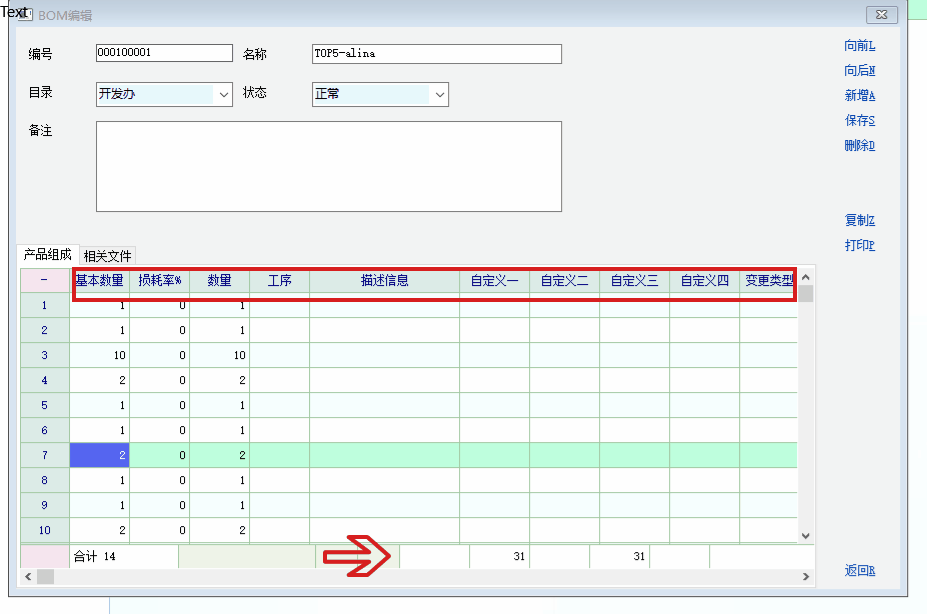
Task: Click 新增 to add a record
Action: [x=859, y=96]
